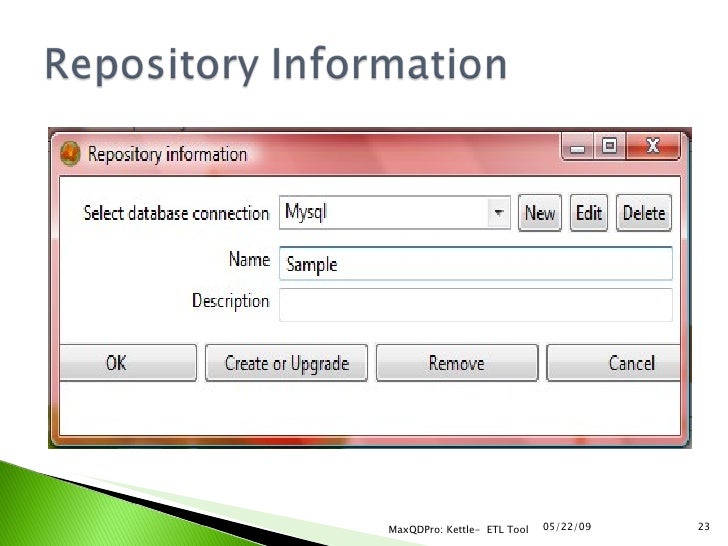The height and width of the screenshot is (546, 728).
Task: Click the 'Name' field label
Action: (x=249, y=259)
